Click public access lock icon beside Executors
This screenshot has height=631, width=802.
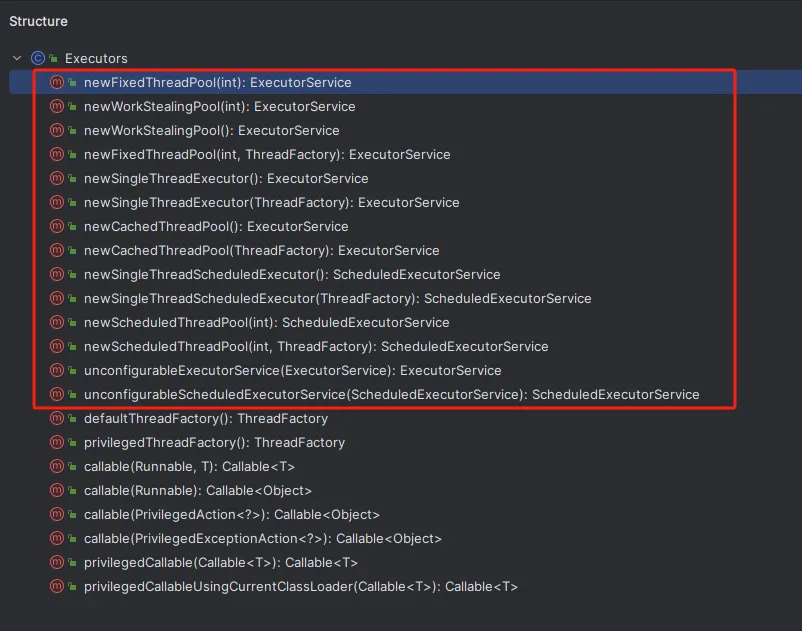point(53,59)
